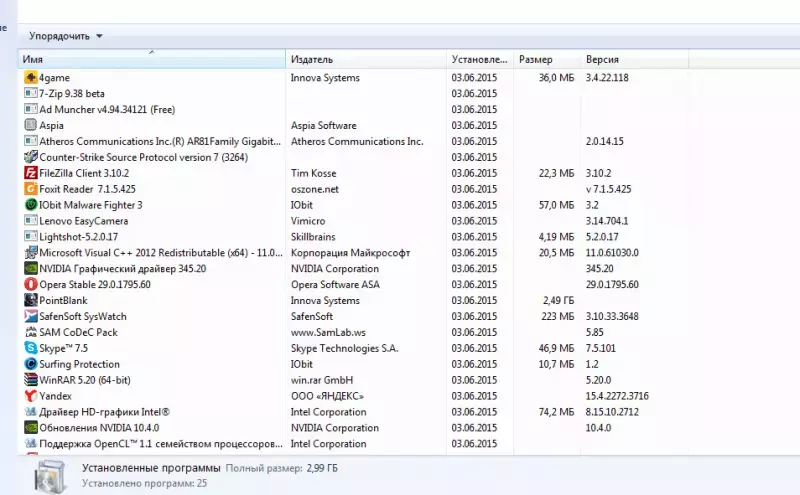Click size value 4,19 МБ

pyautogui.click(x=556, y=236)
